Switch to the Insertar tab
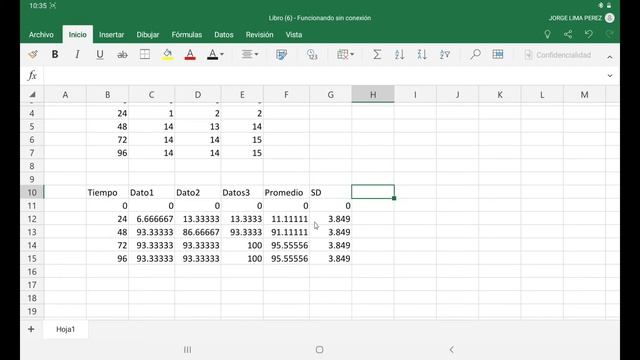 111,35
